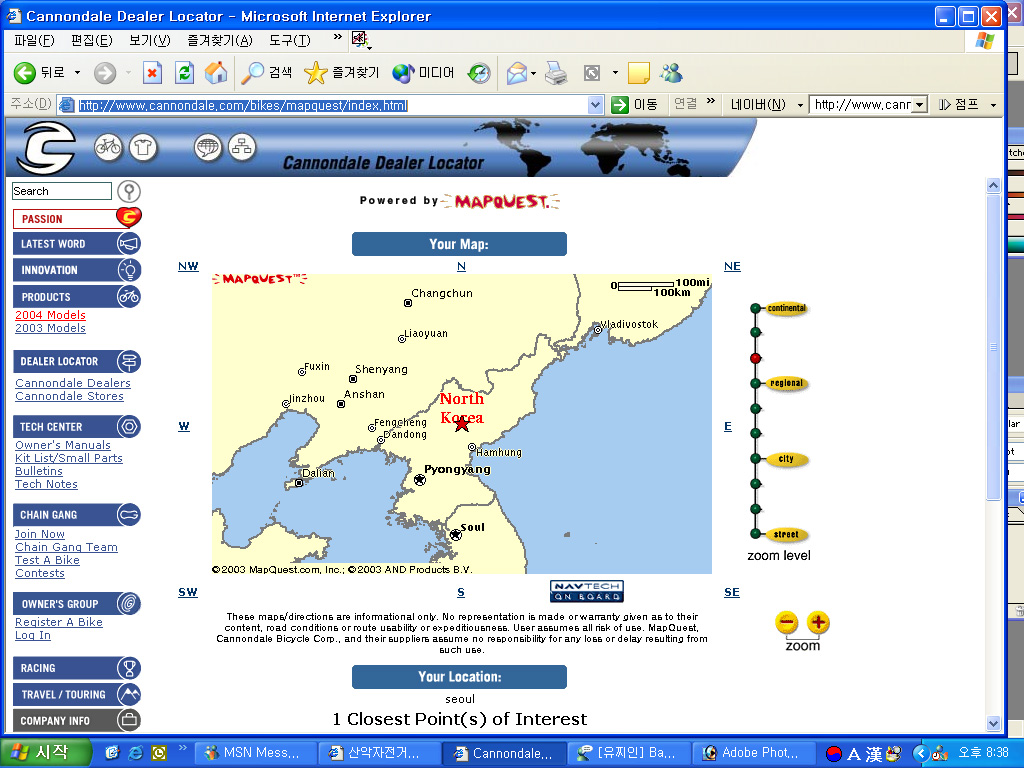Open Favorites (즐겨찾기) star button

(x=342, y=72)
